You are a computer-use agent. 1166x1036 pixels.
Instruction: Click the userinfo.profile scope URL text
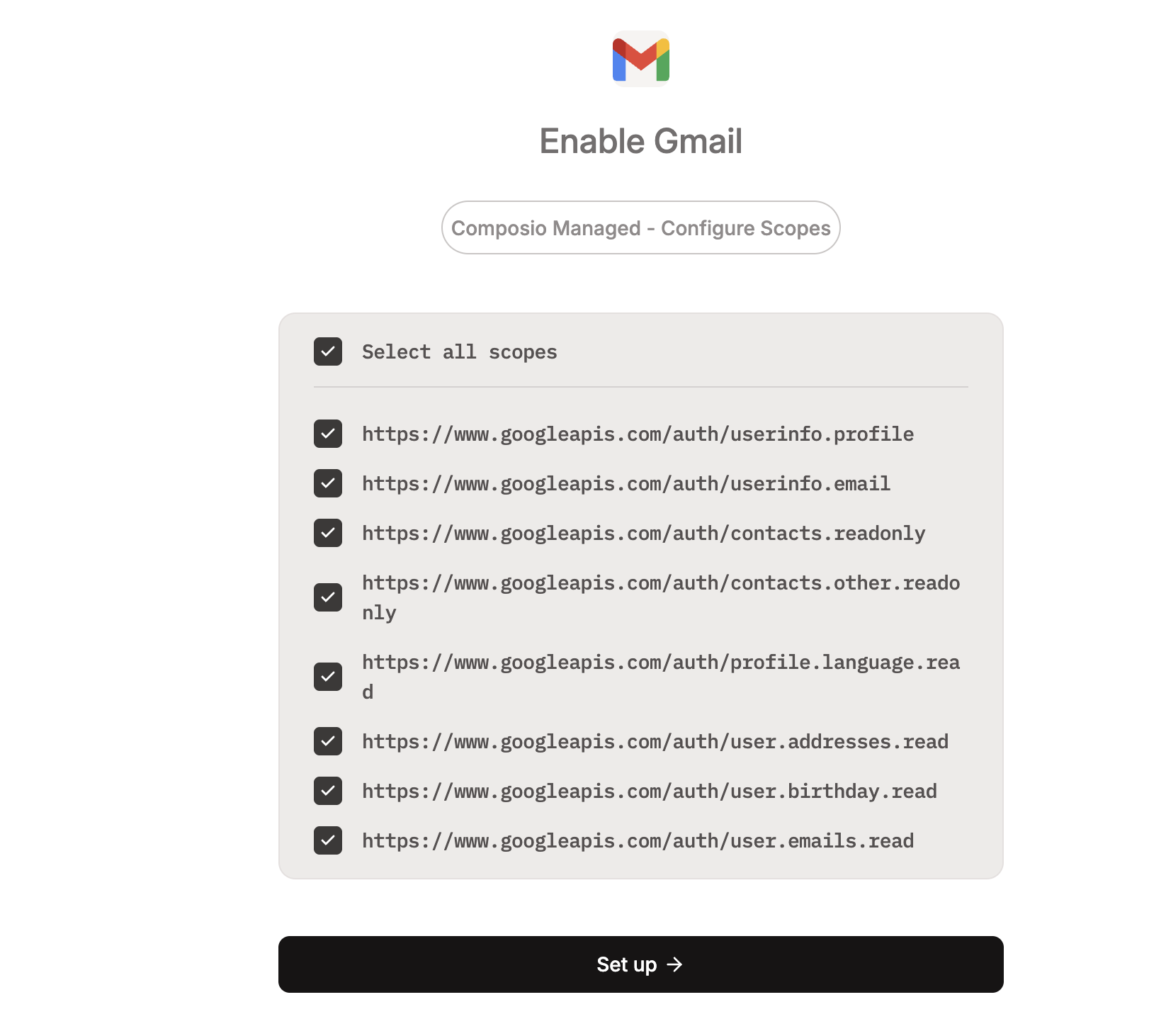click(x=638, y=434)
